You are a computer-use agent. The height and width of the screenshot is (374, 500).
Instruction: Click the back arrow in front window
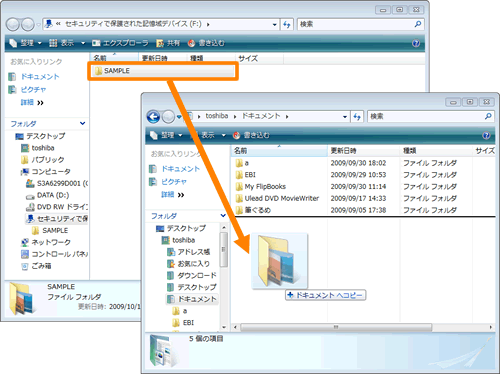click(x=153, y=117)
